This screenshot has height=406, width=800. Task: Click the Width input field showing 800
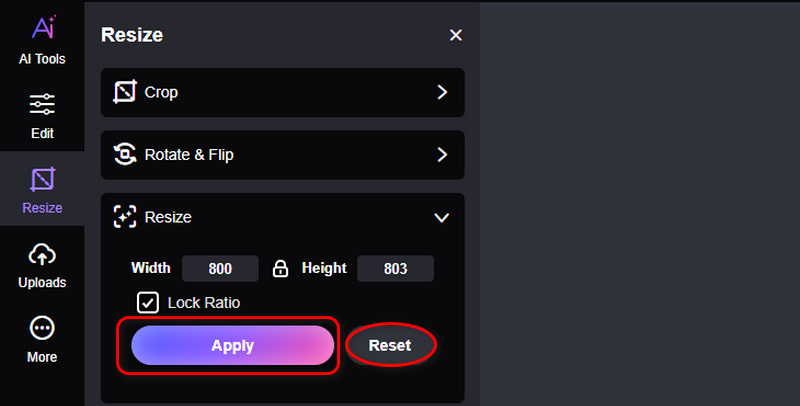(220, 268)
